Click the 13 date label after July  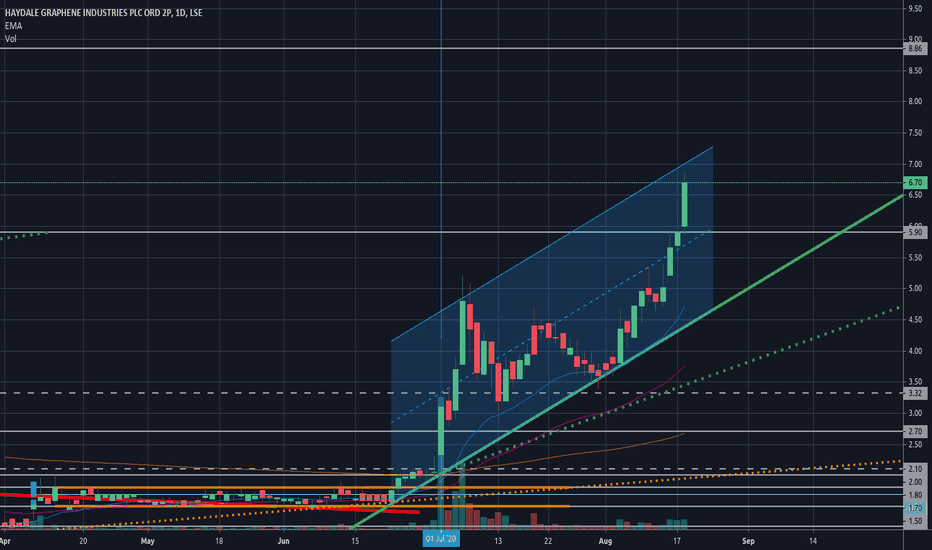498,541
